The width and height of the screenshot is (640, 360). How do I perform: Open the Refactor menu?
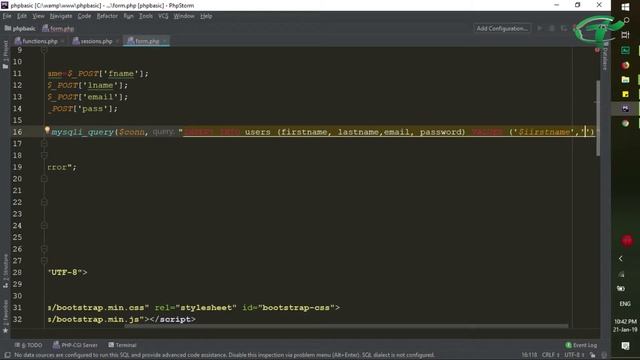pyautogui.click(x=107, y=16)
